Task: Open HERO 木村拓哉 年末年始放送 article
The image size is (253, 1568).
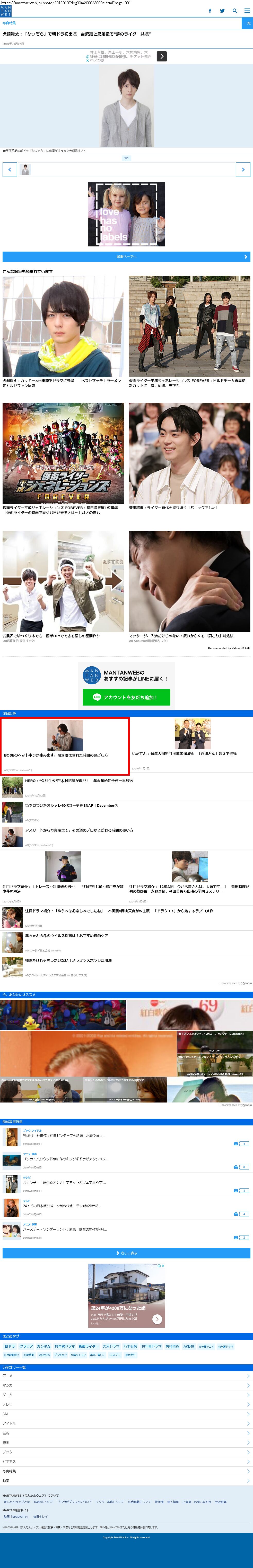Action: click(127, 788)
